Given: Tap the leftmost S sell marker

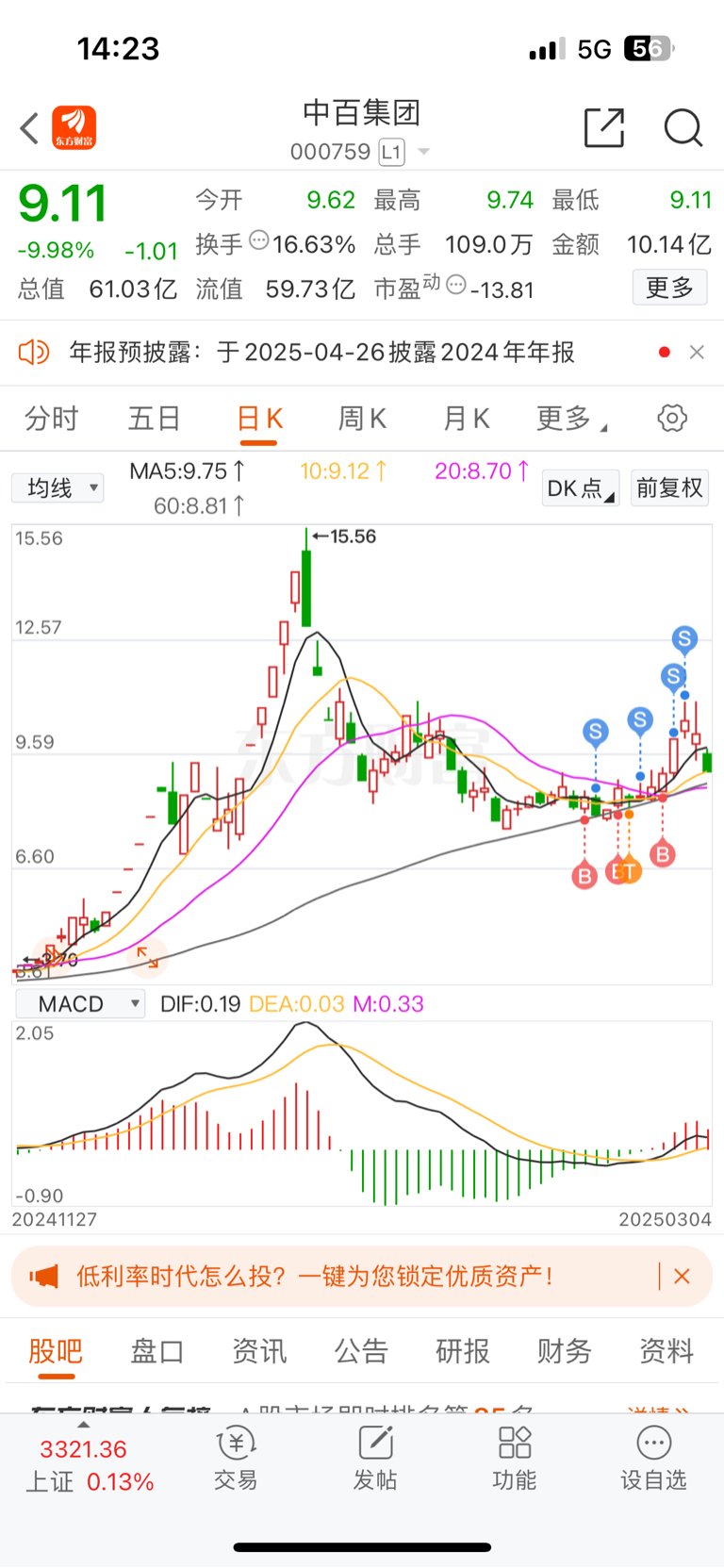Looking at the screenshot, I should (595, 732).
